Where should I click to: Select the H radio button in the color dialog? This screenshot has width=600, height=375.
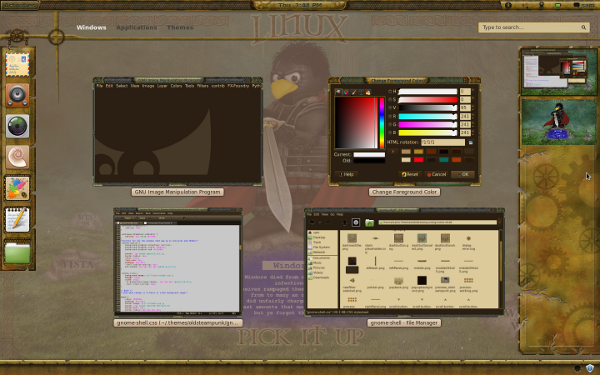click(390, 92)
